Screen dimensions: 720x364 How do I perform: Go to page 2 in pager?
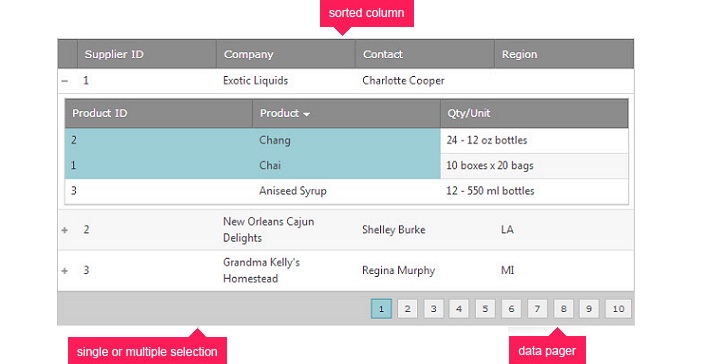click(407, 309)
